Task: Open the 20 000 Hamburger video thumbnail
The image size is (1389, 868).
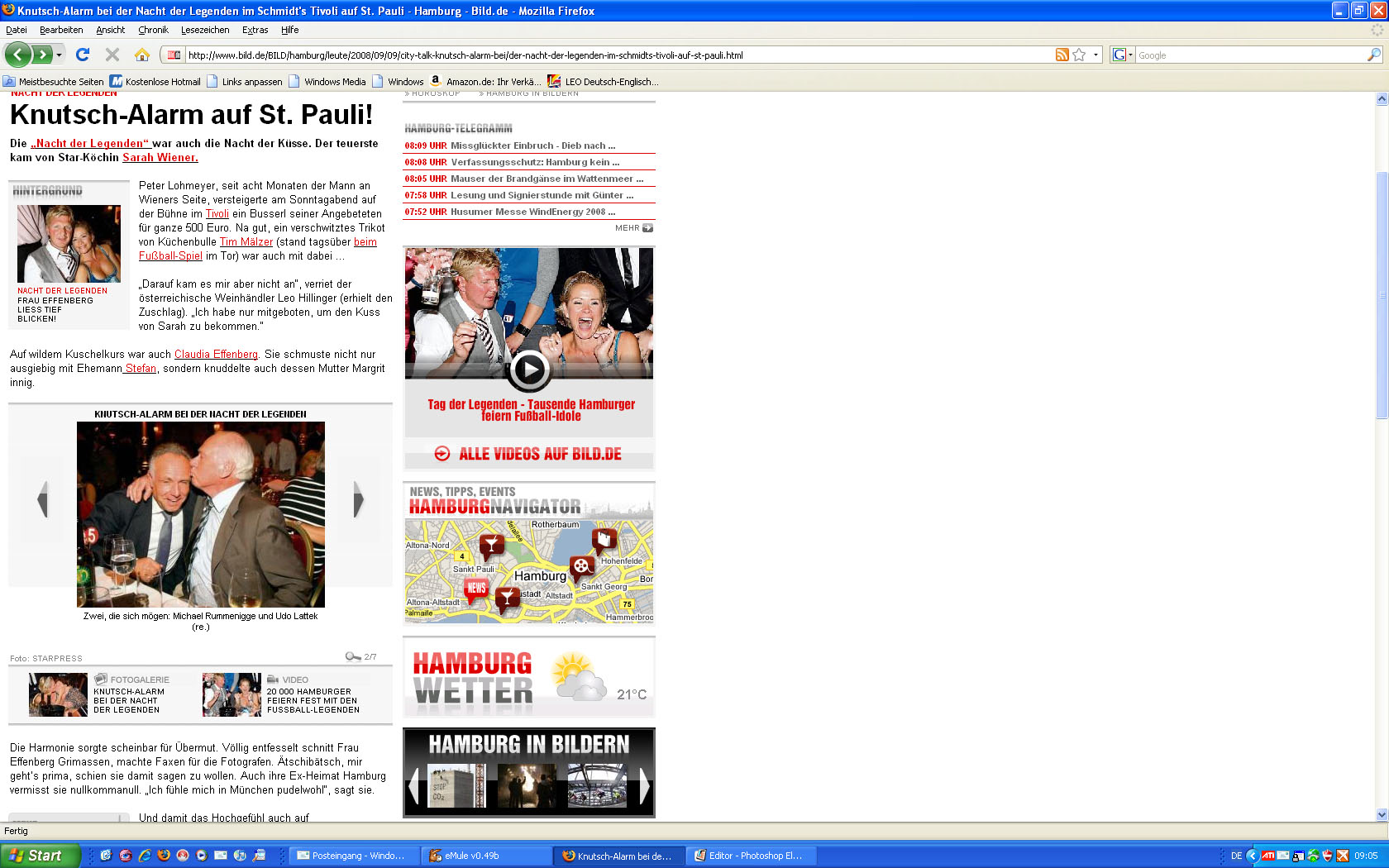Action: point(231,694)
